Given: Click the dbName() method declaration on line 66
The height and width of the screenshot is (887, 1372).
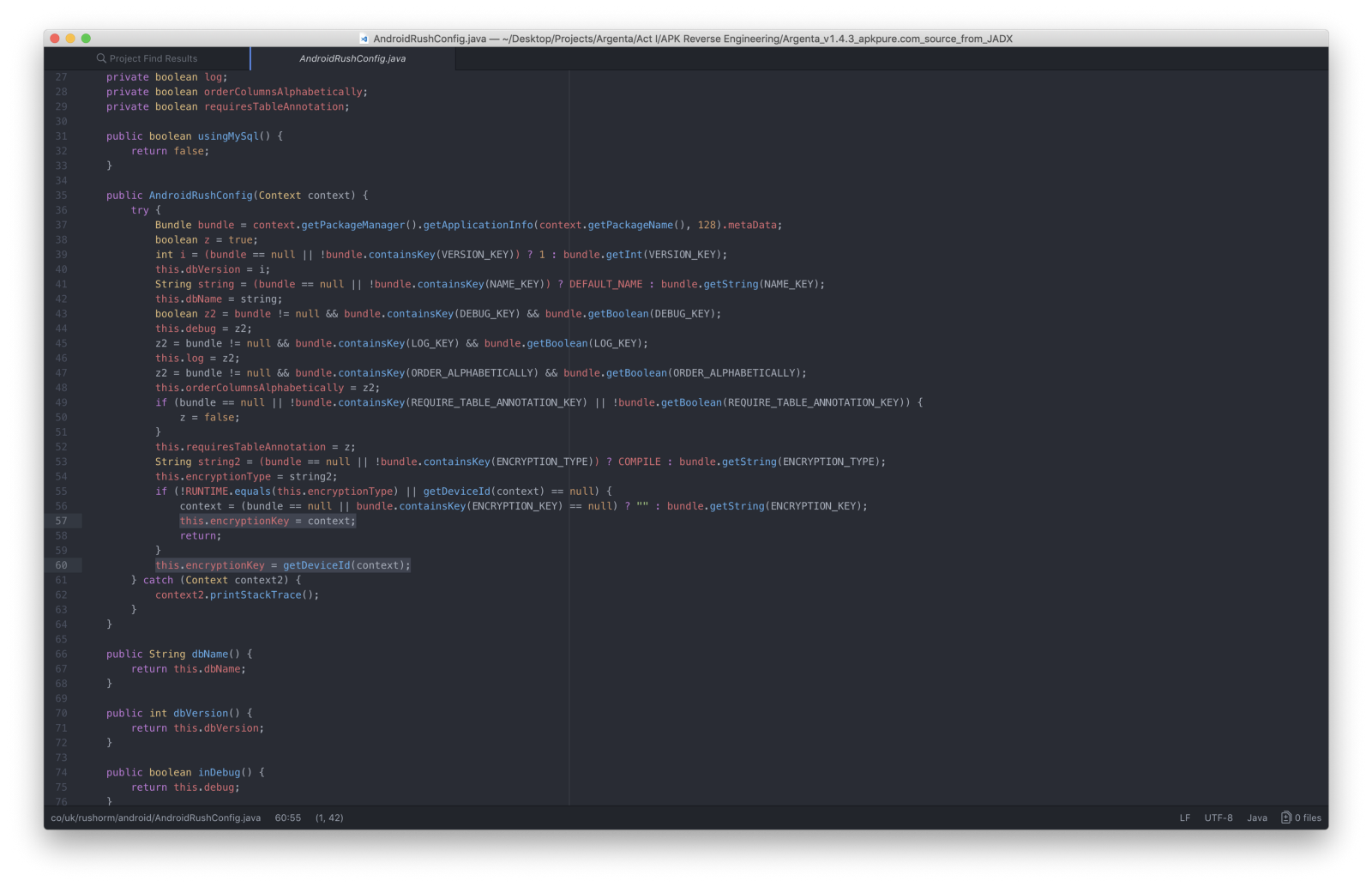Looking at the screenshot, I should 210,654.
